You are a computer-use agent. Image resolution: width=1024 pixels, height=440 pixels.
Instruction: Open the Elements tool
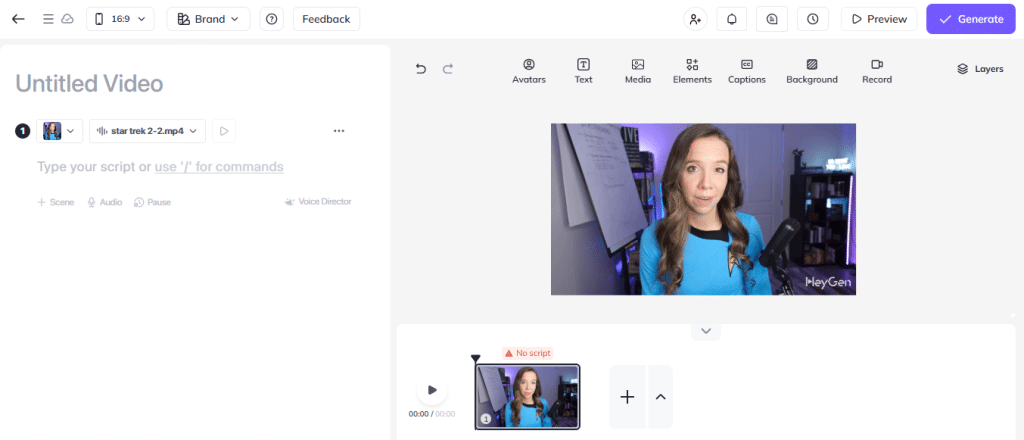[692, 71]
